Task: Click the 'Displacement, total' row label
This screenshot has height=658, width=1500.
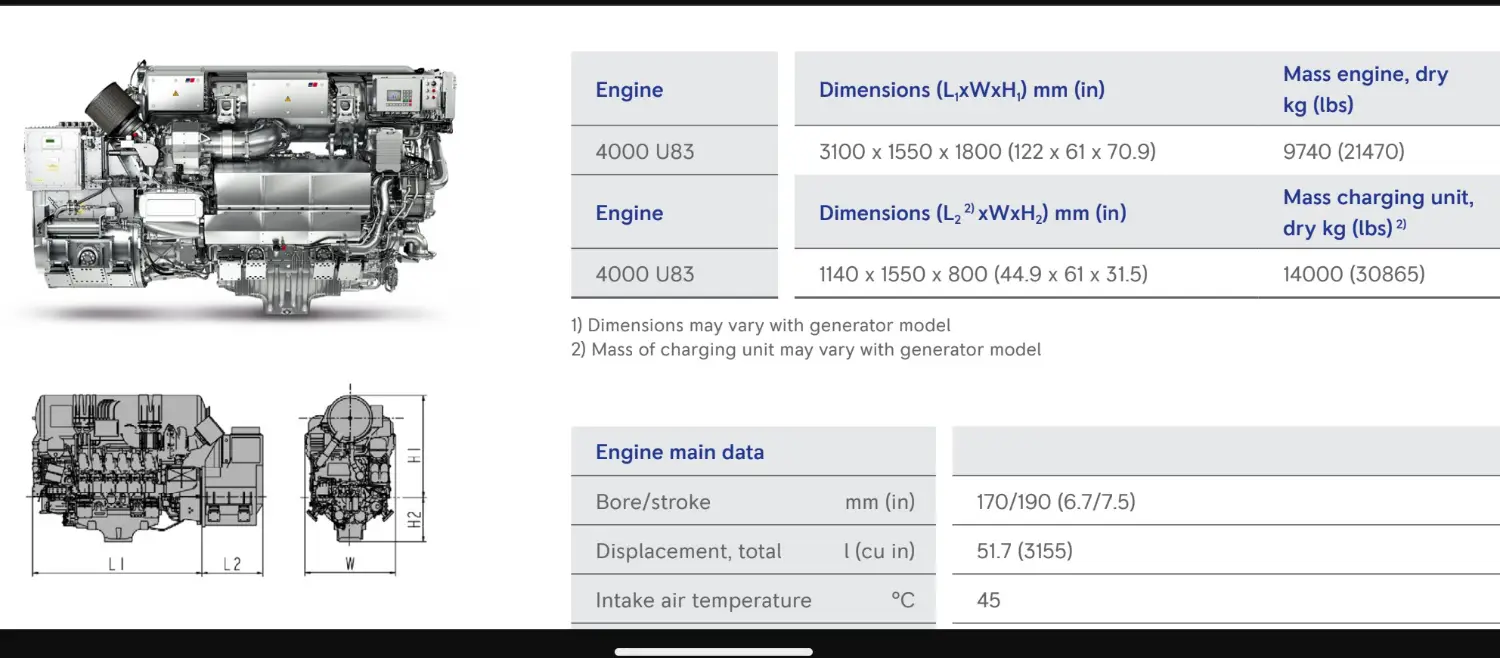Action: [688, 551]
